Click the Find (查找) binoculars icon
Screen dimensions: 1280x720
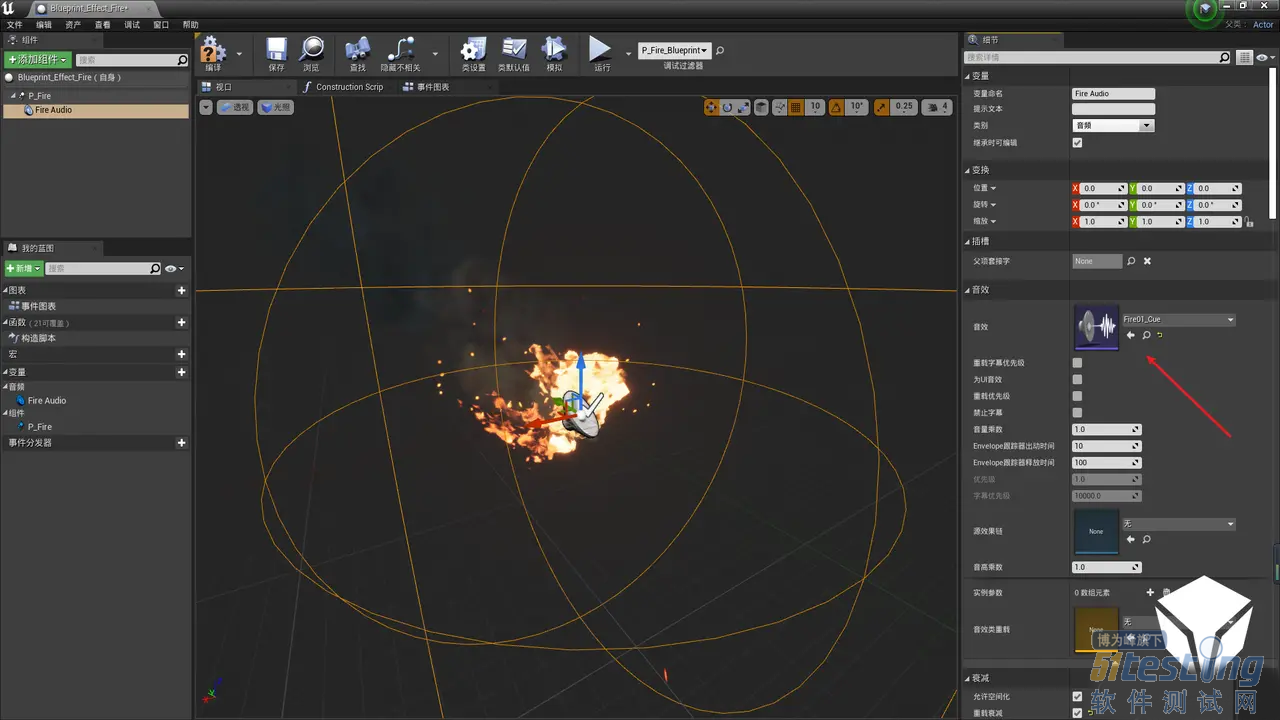pyautogui.click(x=358, y=49)
